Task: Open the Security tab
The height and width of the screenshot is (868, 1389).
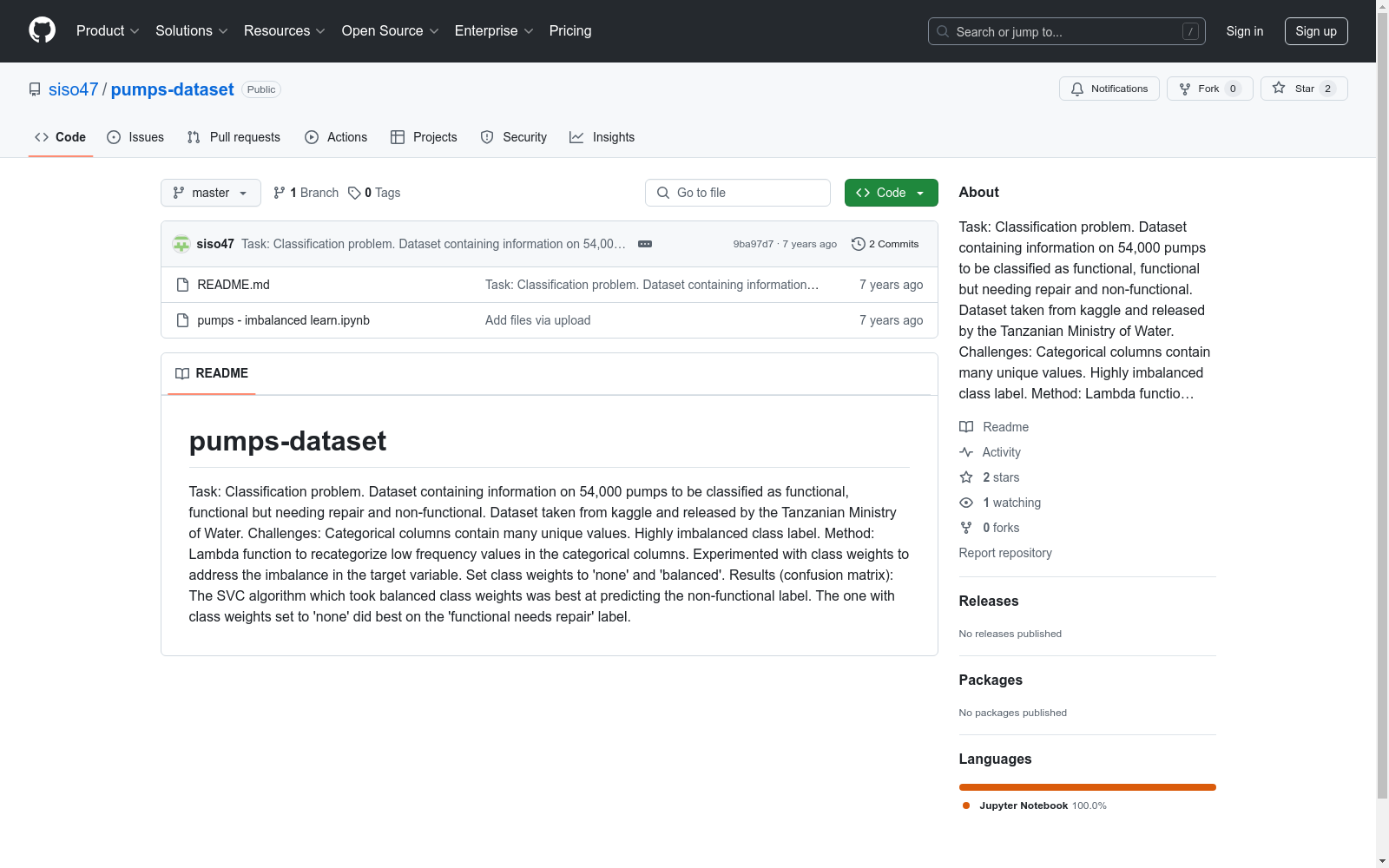Action: (x=514, y=137)
